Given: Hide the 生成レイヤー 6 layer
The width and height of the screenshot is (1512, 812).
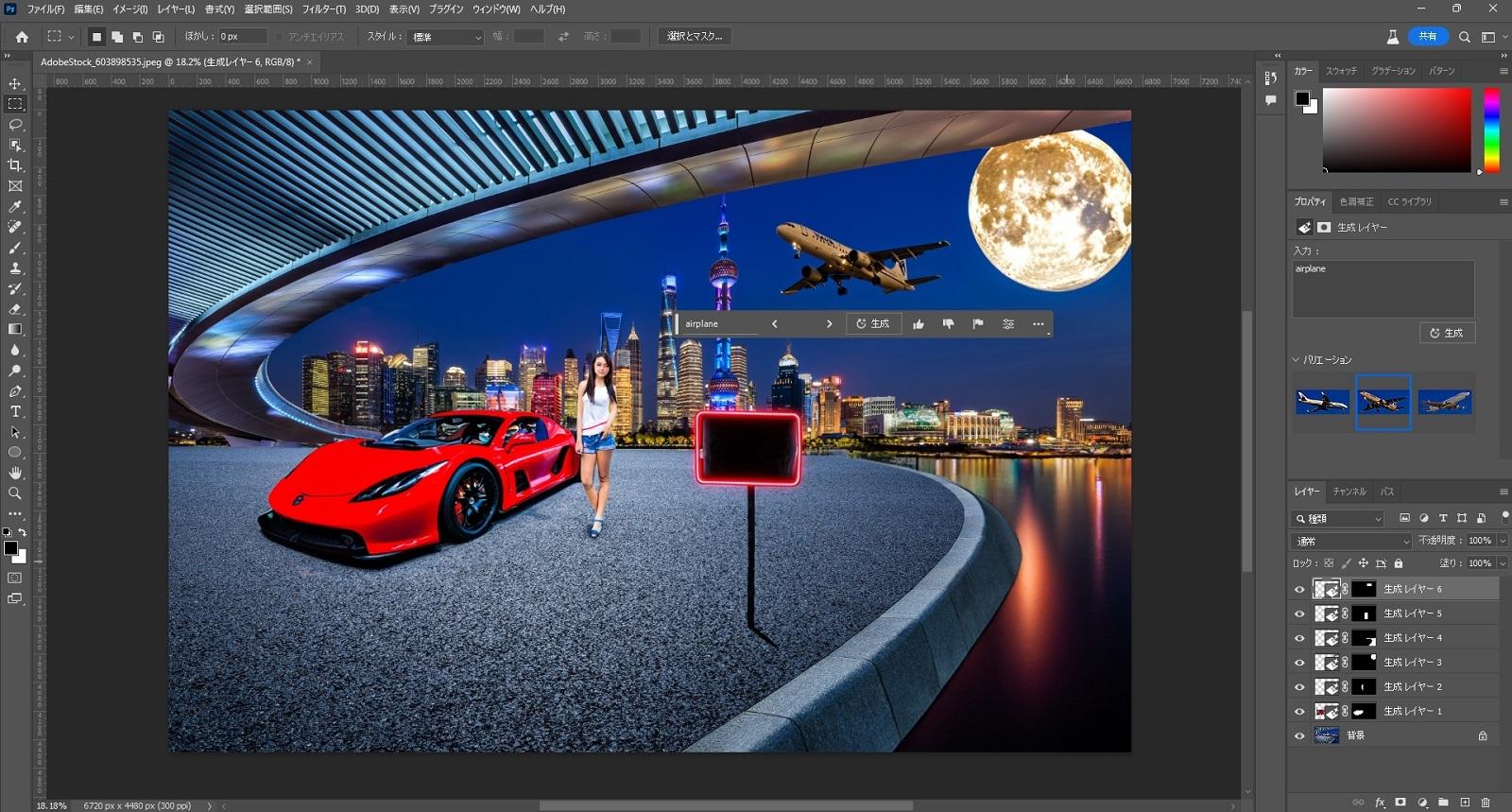Looking at the screenshot, I should 1299,589.
